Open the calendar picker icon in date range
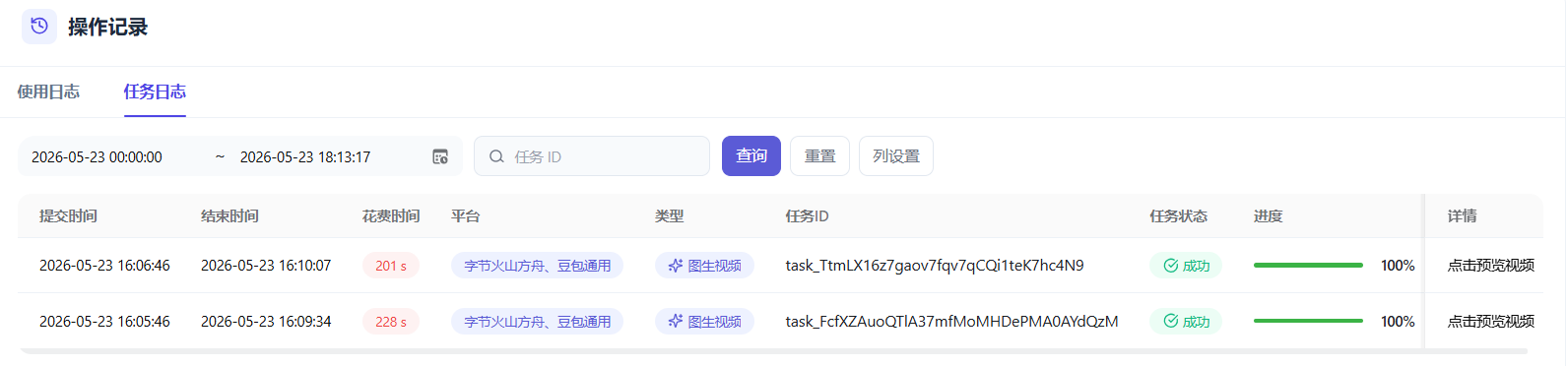 (440, 156)
